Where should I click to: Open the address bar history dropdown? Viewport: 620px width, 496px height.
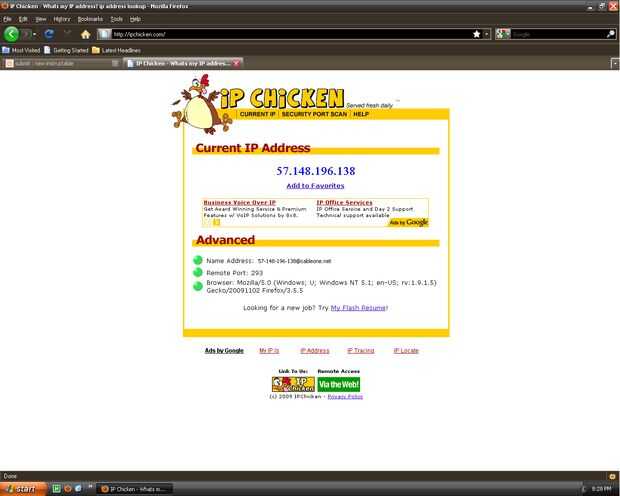click(x=487, y=34)
